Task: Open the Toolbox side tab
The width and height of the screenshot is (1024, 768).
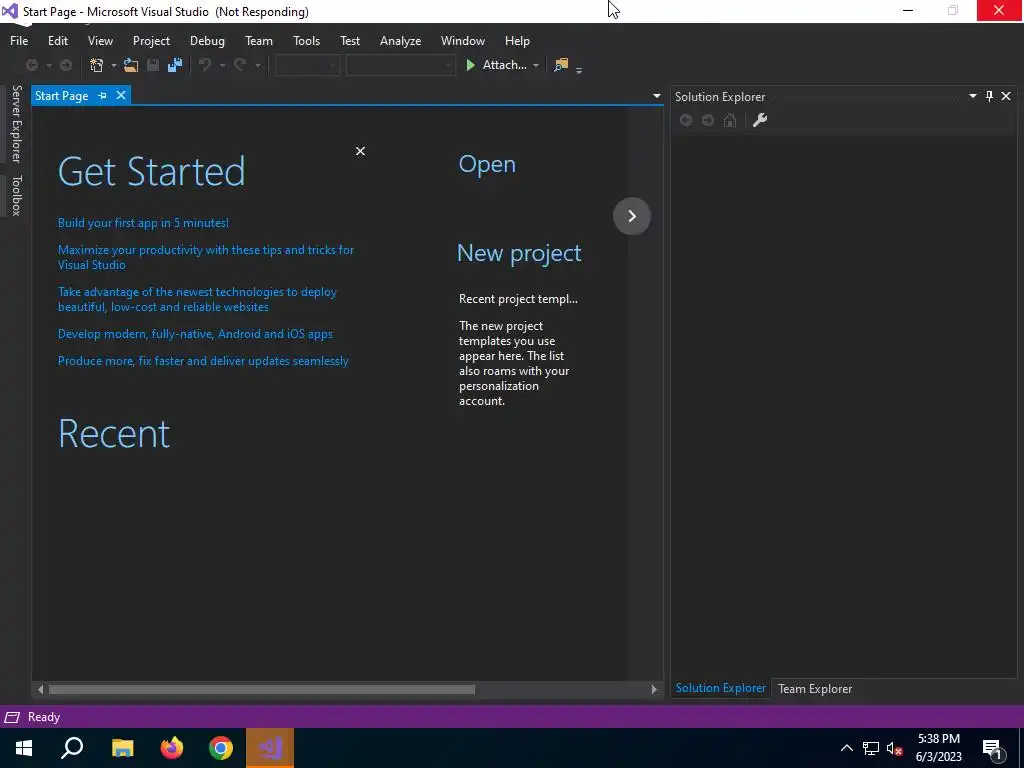Action: click(x=16, y=195)
